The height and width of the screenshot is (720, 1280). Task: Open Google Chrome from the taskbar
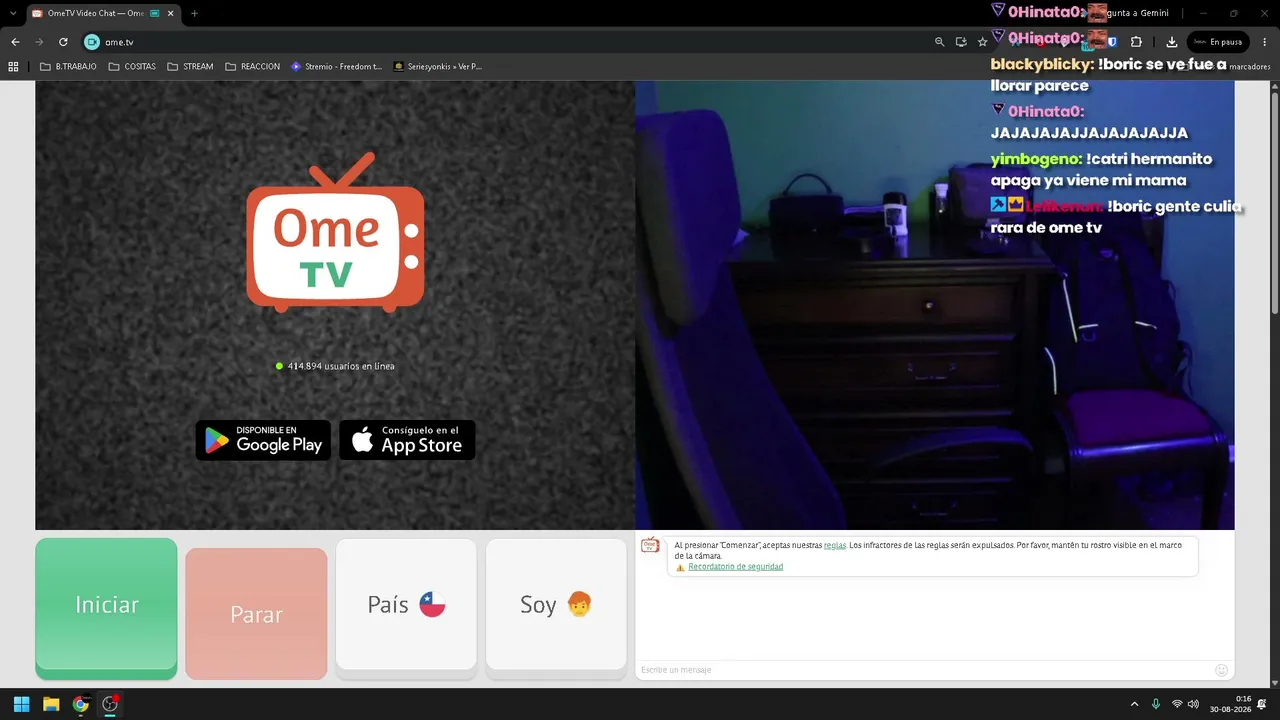pyautogui.click(x=81, y=704)
